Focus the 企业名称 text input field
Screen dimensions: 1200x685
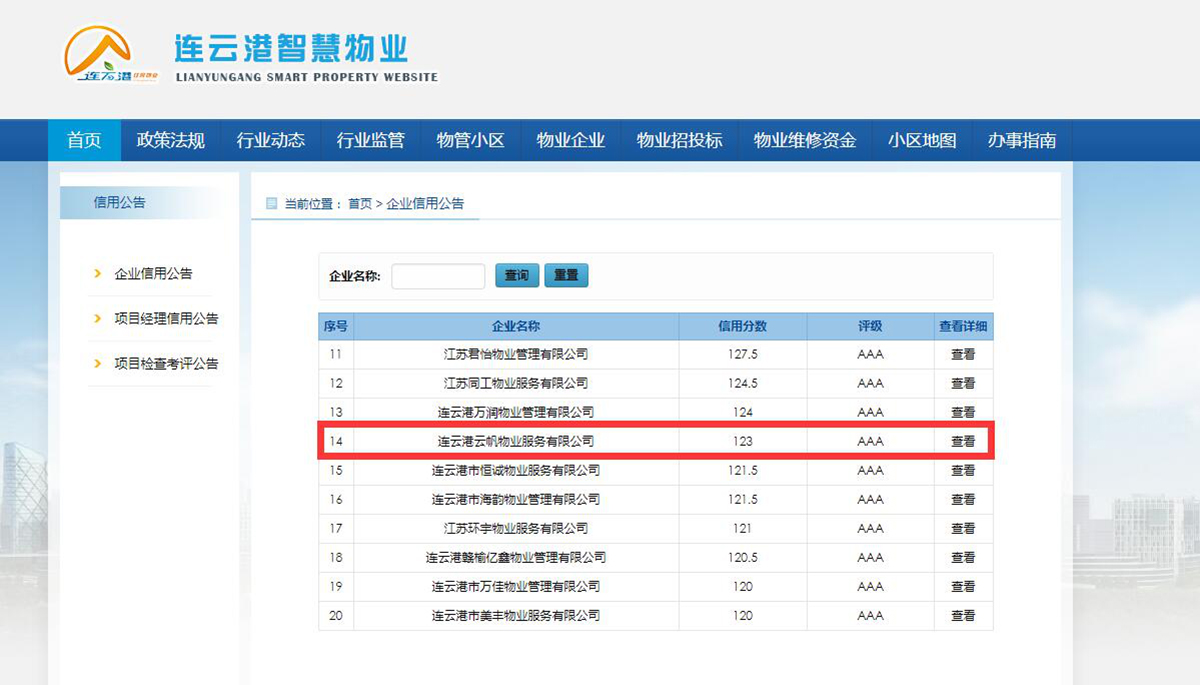point(438,276)
